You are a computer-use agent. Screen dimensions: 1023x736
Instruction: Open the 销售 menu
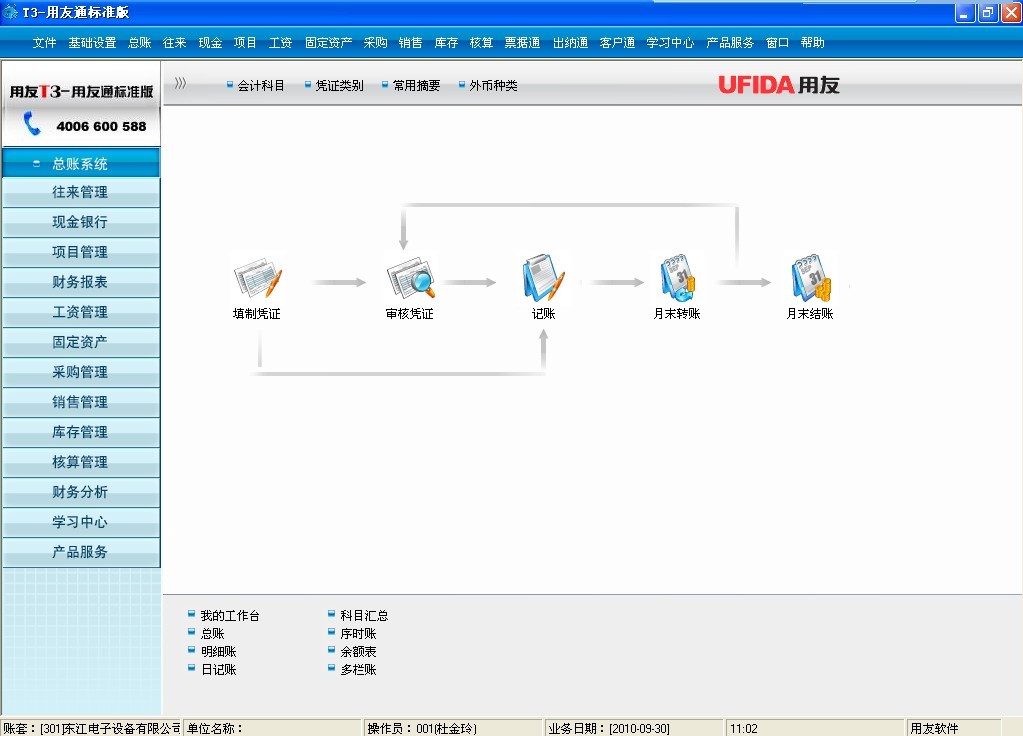click(410, 42)
